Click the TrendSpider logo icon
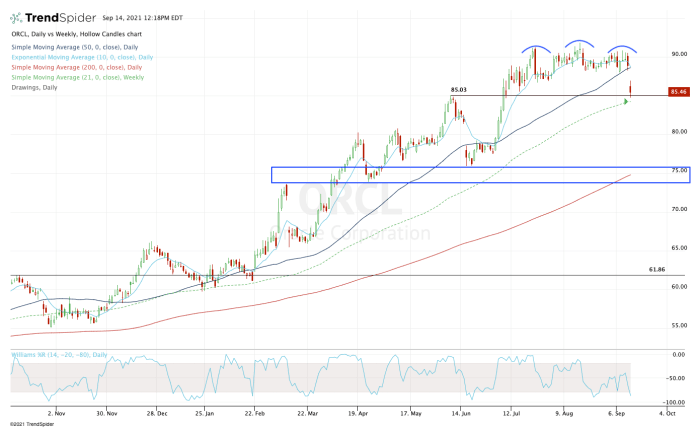Image resolution: width=700 pixels, height=429 pixels. (x=16, y=18)
